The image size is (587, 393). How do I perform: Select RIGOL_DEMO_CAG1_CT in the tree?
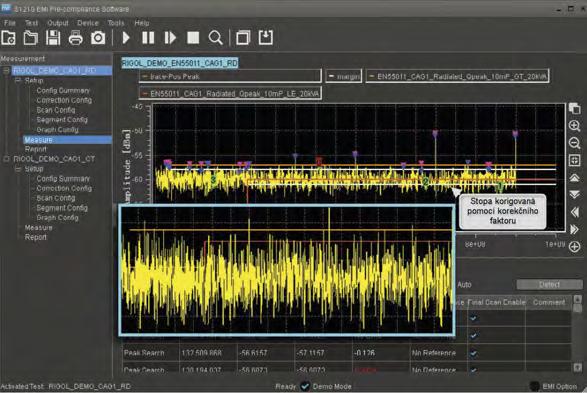(x=54, y=159)
